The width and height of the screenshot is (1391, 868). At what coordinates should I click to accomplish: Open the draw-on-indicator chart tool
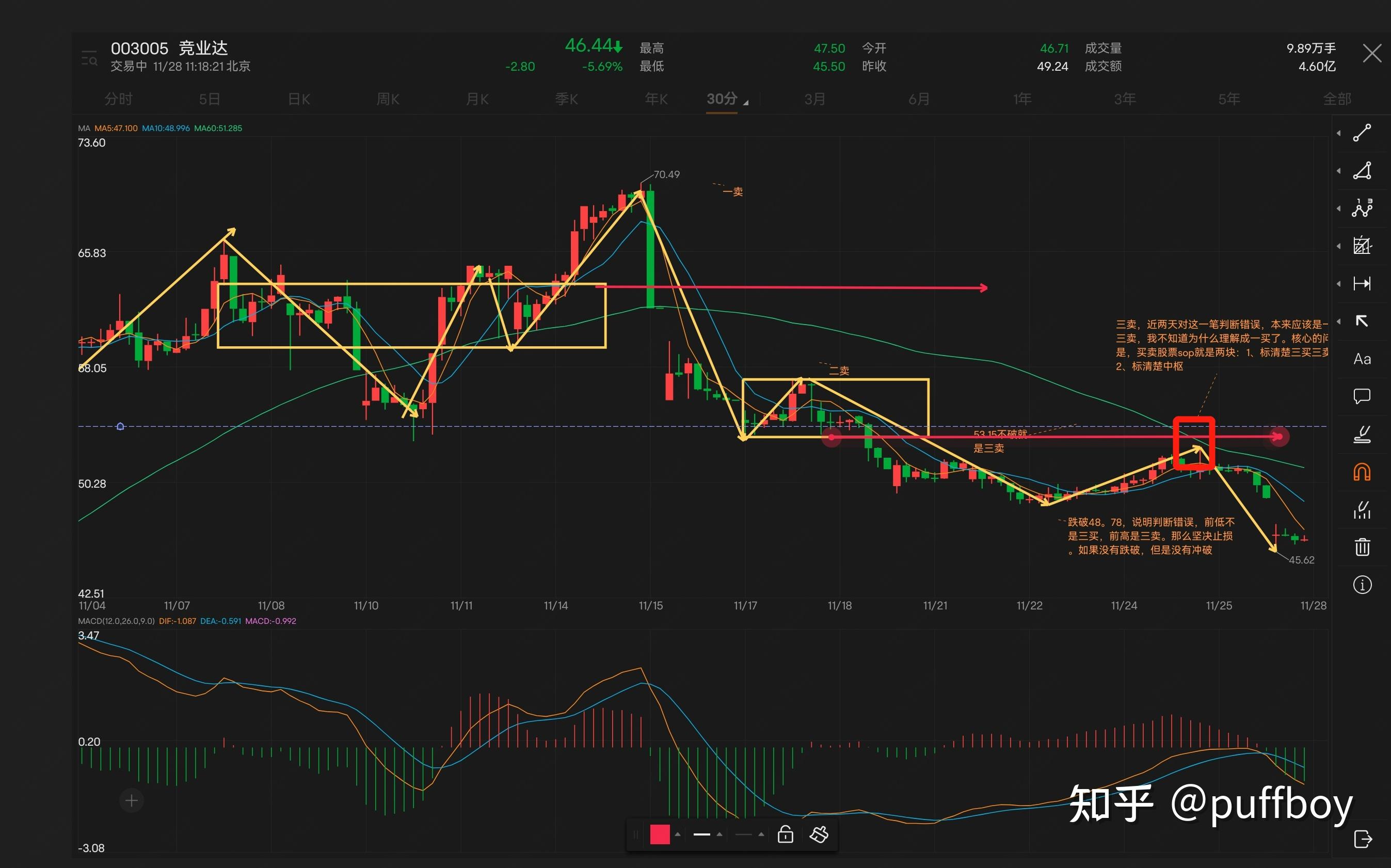pos(1362,510)
